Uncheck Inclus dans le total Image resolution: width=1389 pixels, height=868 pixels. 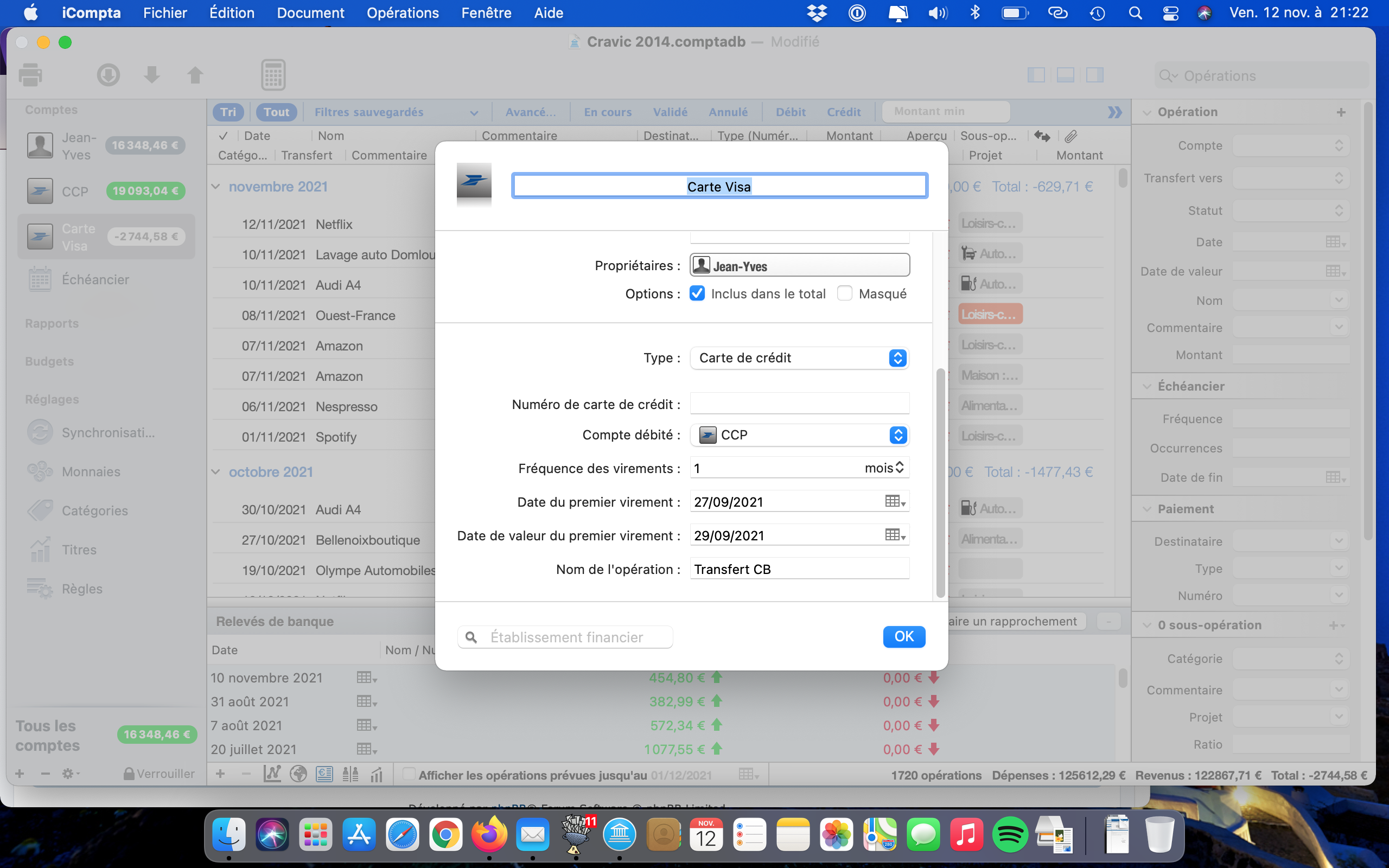tap(697, 293)
